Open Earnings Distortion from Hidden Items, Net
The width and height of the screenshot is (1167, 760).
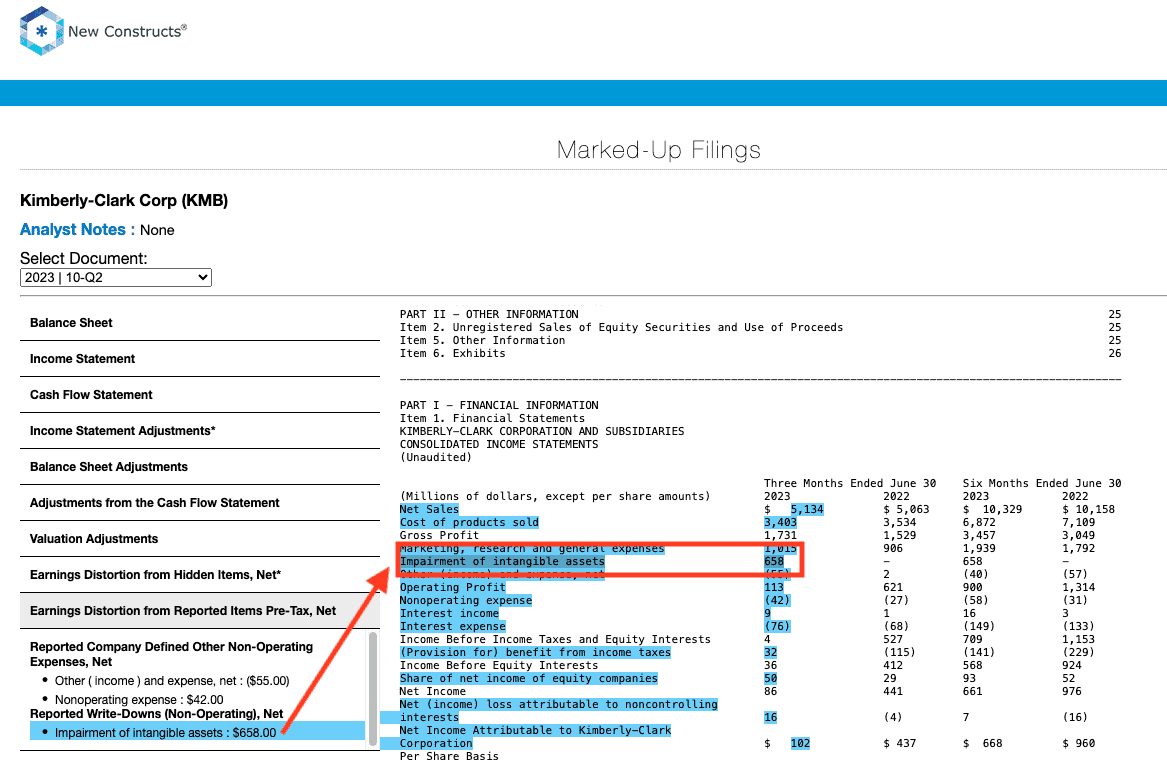tap(199, 575)
